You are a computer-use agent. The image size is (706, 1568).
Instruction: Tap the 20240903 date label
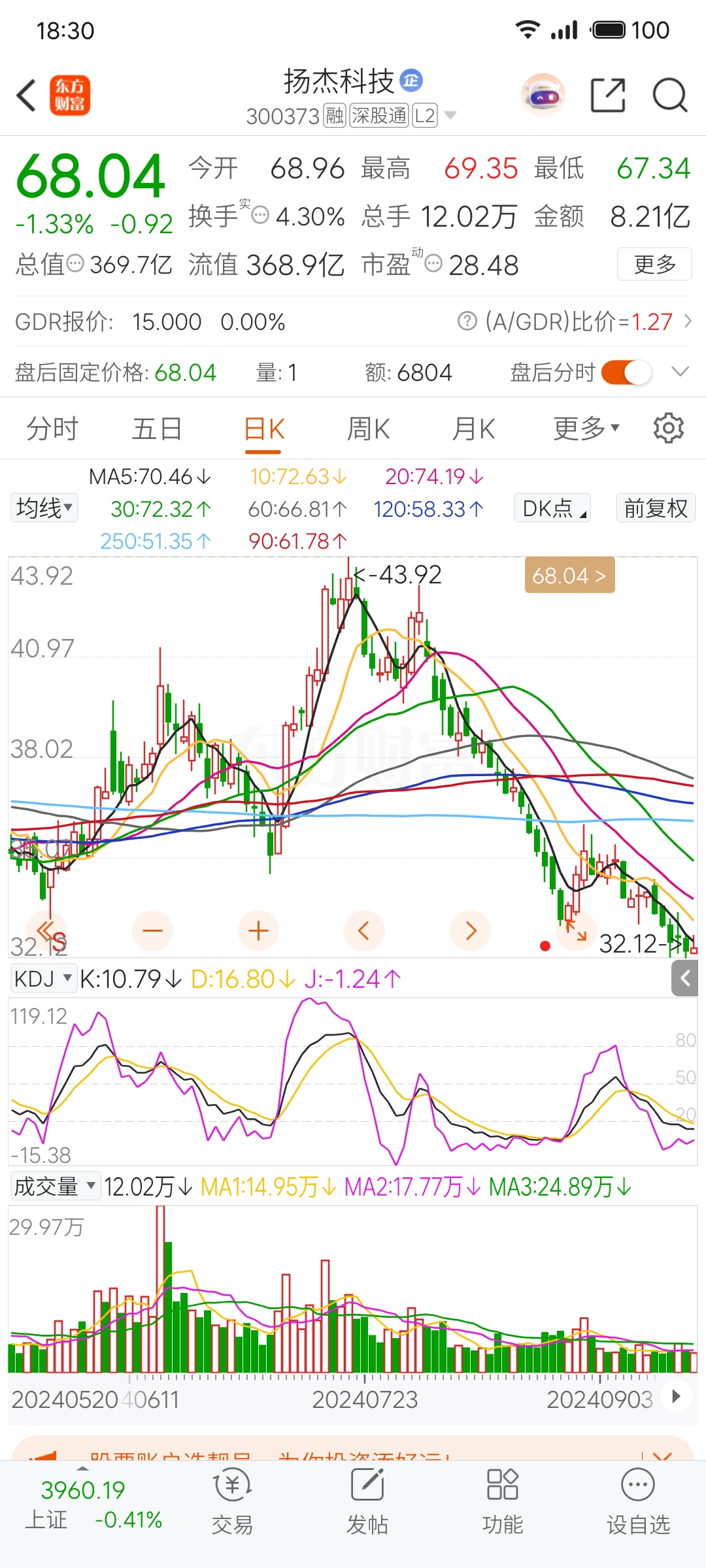pyautogui.click(x=599, y=1399)
